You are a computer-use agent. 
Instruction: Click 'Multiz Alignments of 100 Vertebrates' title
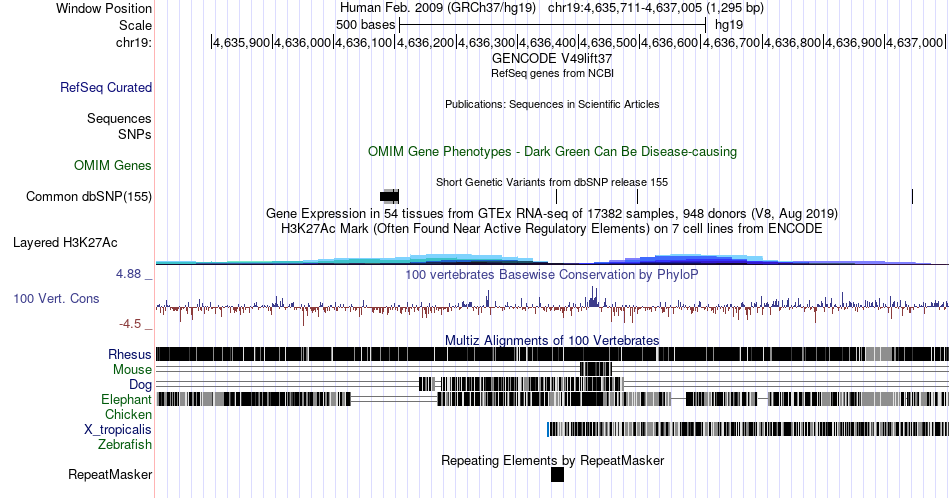tap(552, 340)
